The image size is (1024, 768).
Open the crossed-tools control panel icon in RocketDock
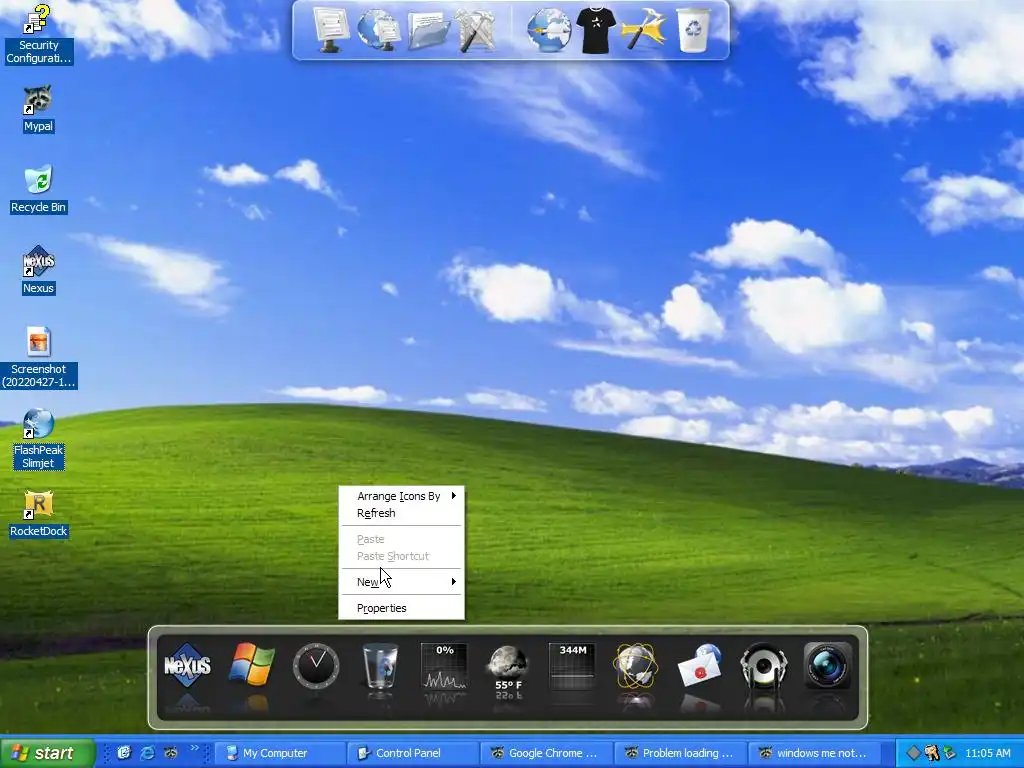pos(475,30)
